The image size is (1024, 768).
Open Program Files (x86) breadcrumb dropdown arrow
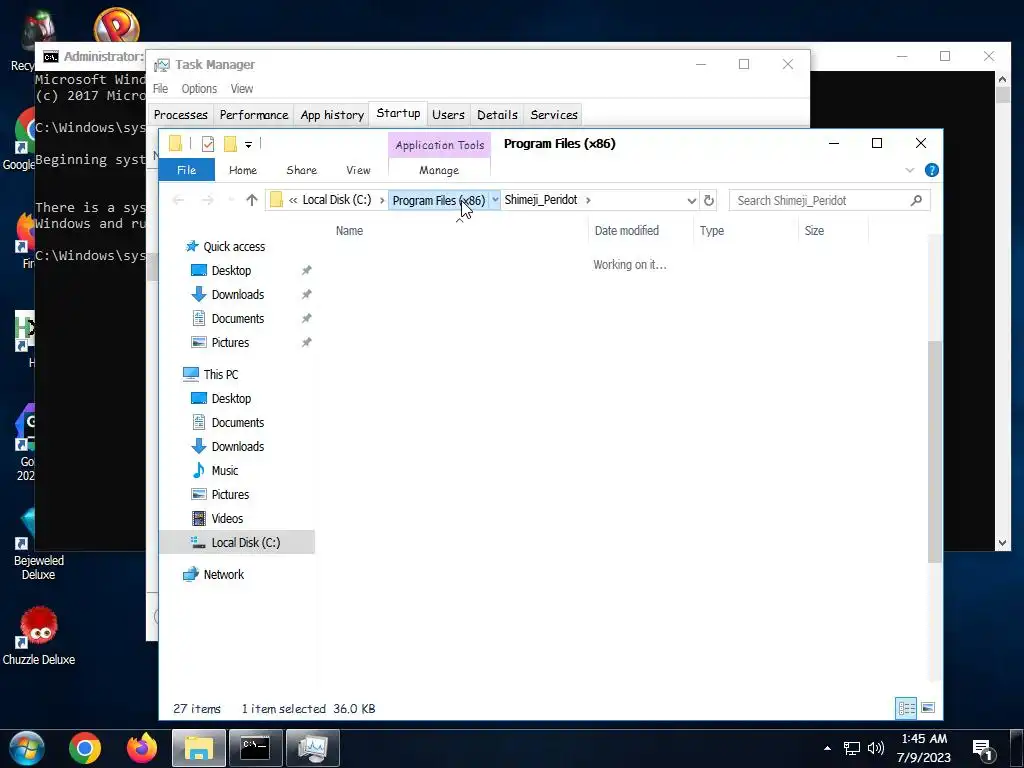point(495,200)
